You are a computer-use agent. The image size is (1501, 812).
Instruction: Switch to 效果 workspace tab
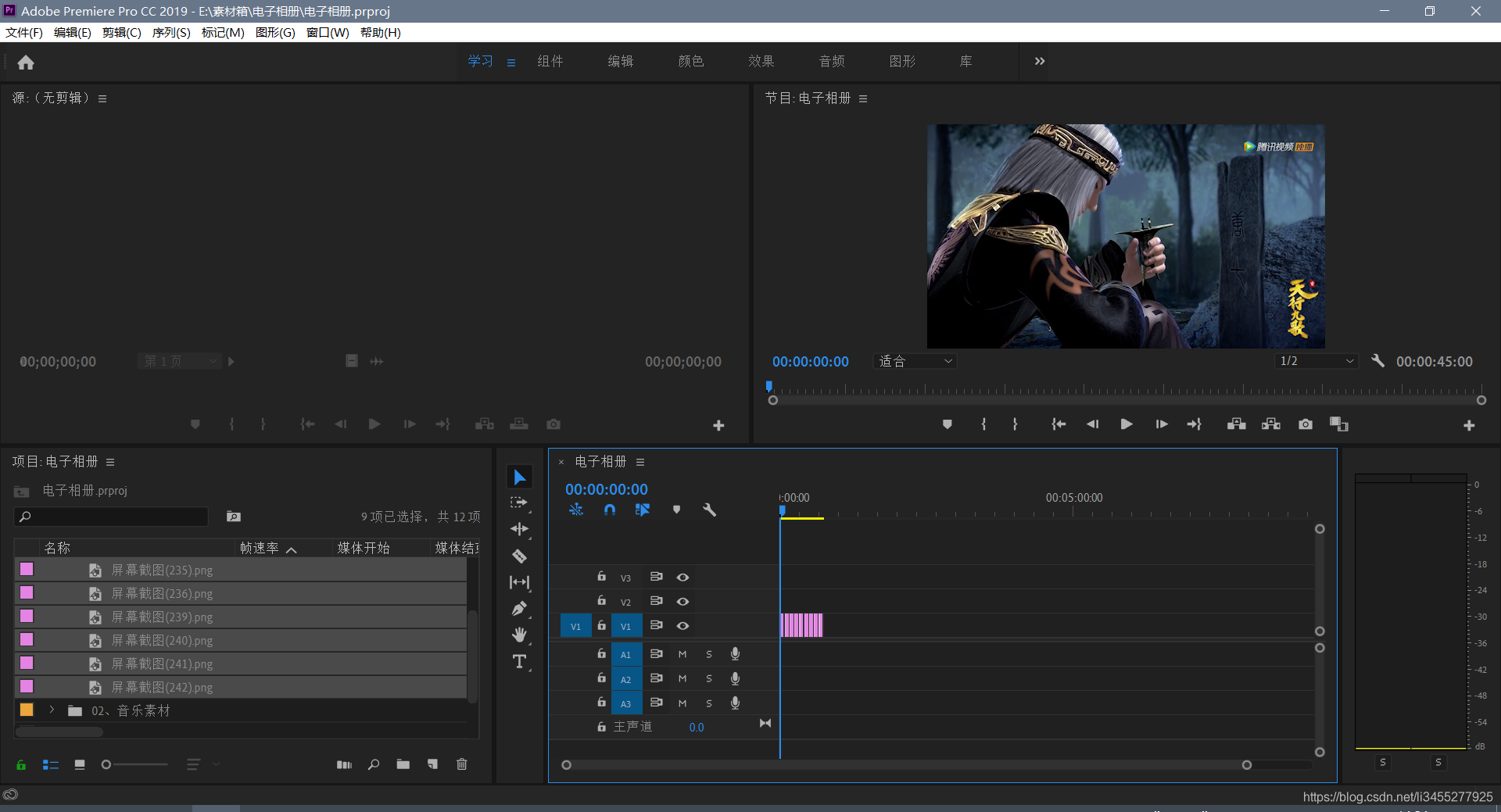pos(761,61)
